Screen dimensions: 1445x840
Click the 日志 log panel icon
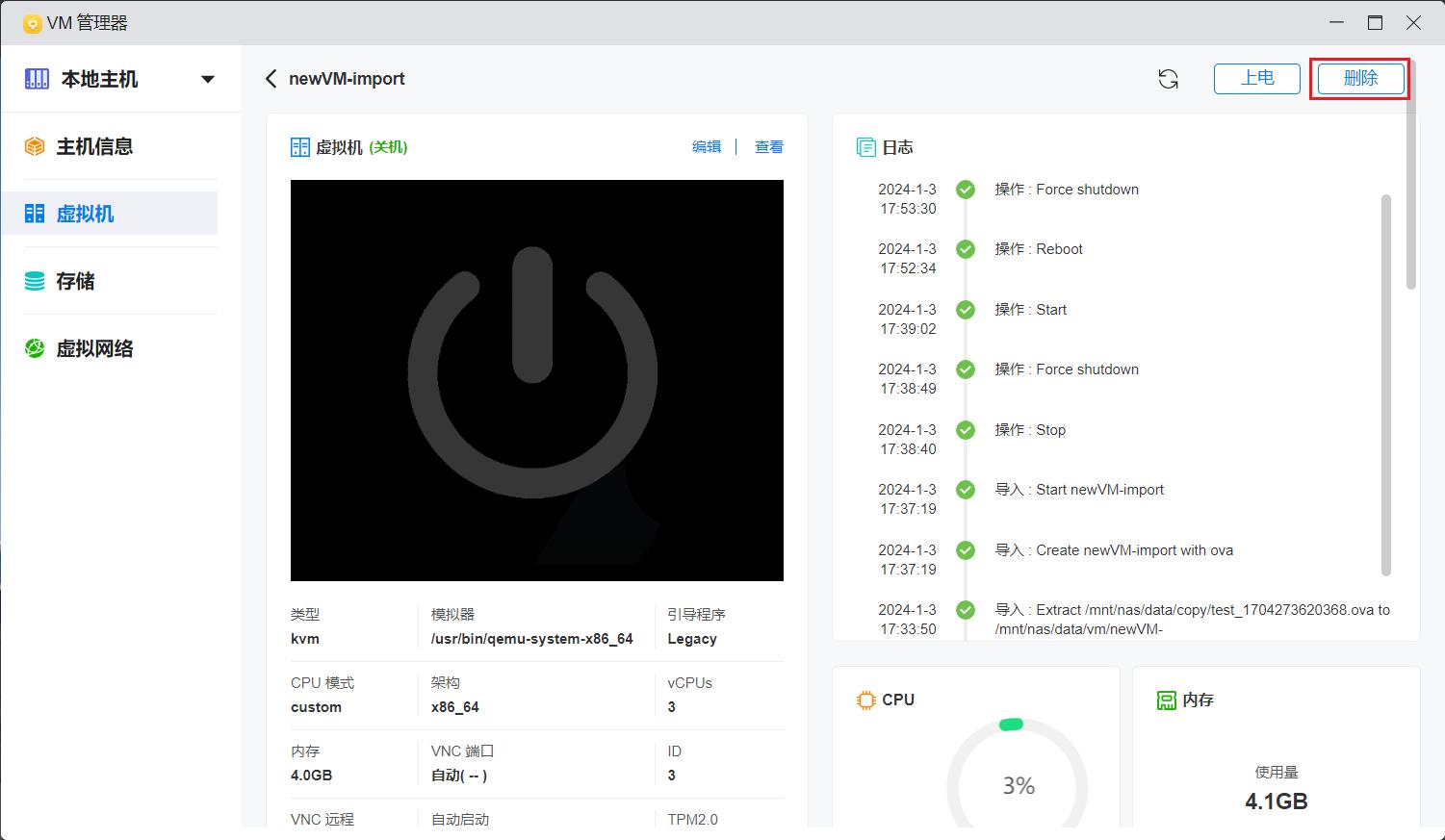[865, 147]
